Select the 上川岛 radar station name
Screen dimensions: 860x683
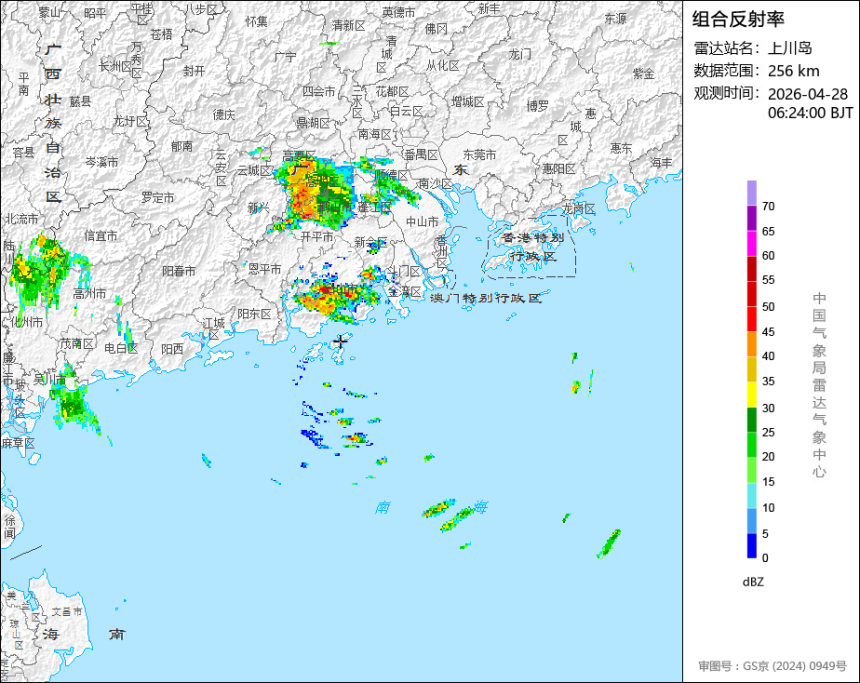pos(790,48)
